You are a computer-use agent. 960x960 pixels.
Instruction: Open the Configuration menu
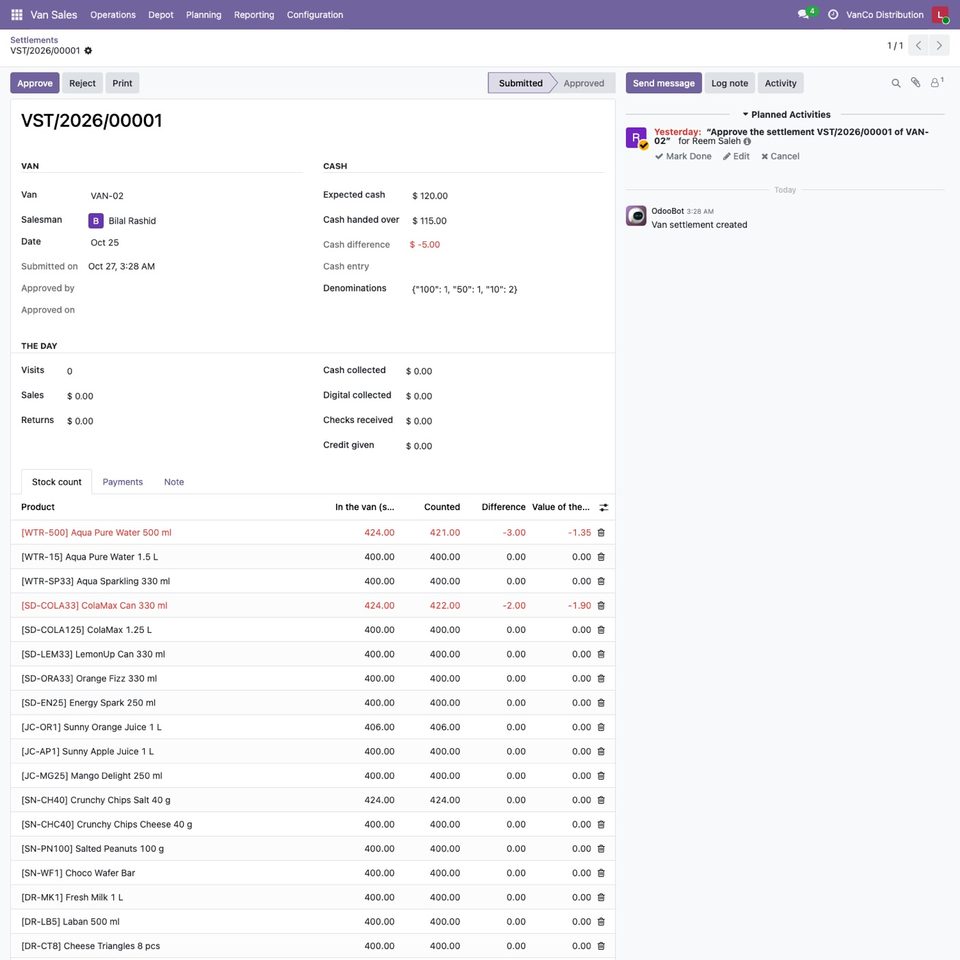315,15
